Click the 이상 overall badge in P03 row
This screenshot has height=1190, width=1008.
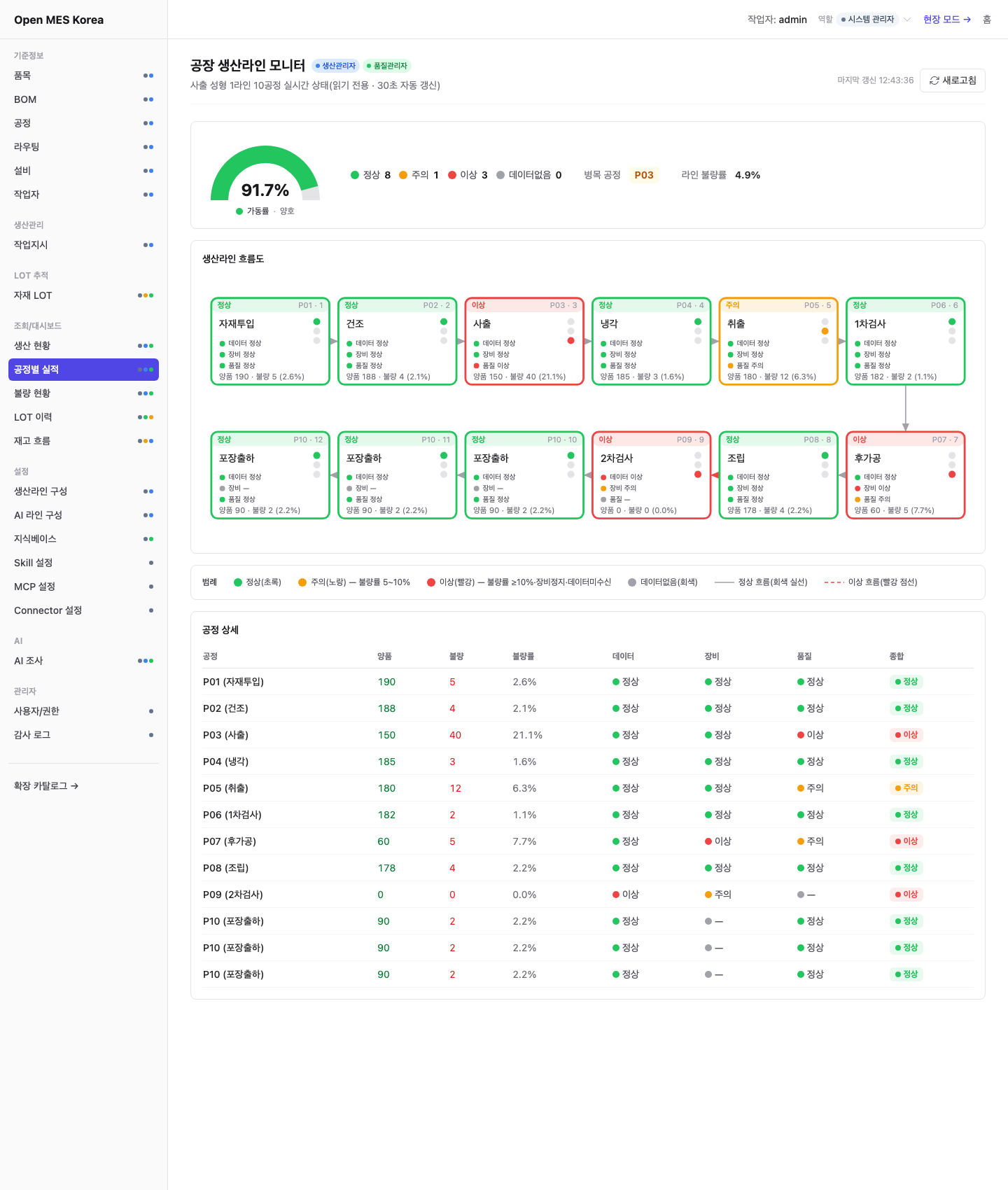(906, 735)
